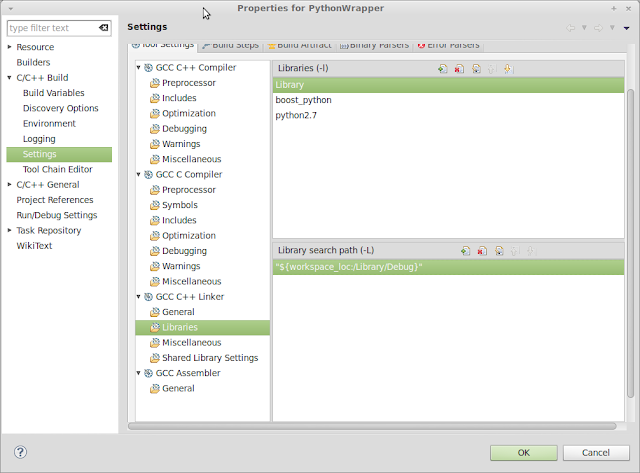
Task: Expand the Task Repository category
Action: pos(9,230)
